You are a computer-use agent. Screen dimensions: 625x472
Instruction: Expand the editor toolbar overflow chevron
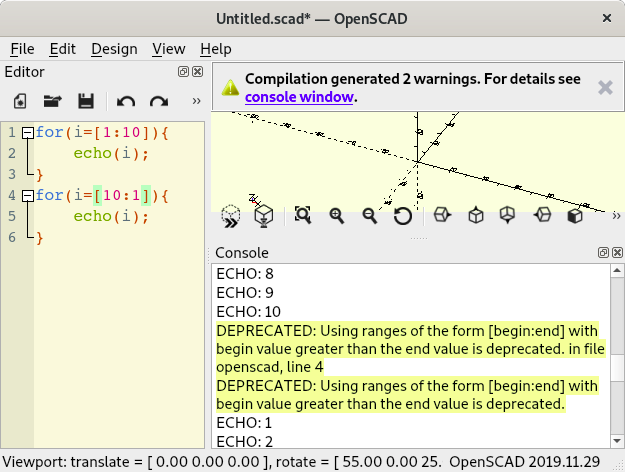point(195,101)
